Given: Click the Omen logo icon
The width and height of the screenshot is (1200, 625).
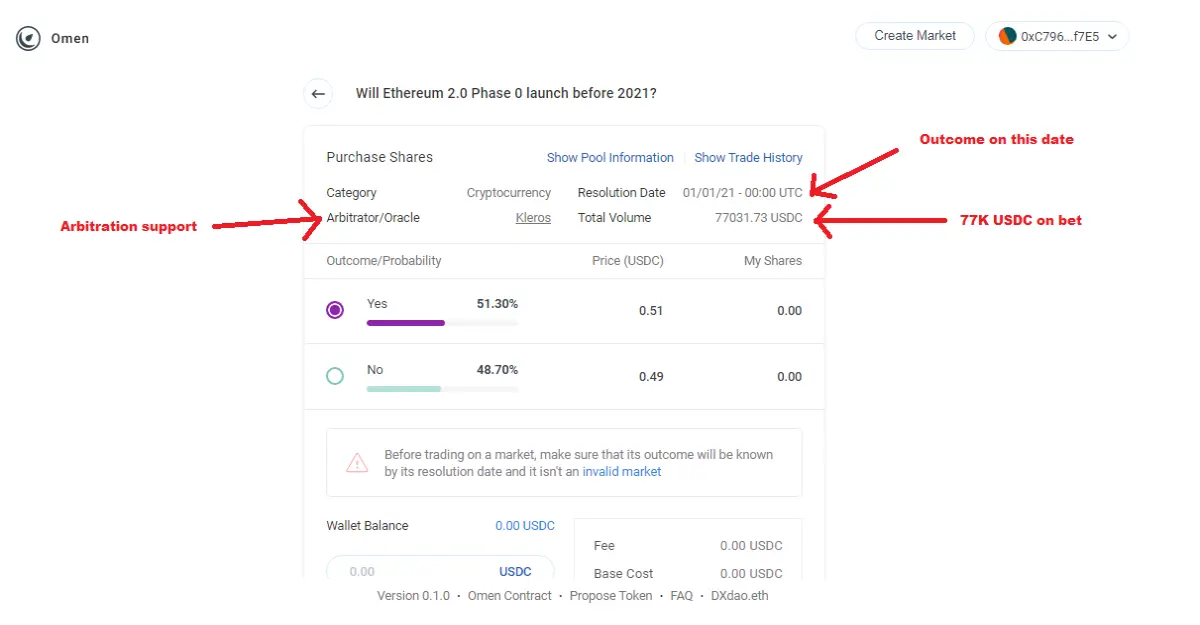Looking at the screenshot, I should pos(28,39).
